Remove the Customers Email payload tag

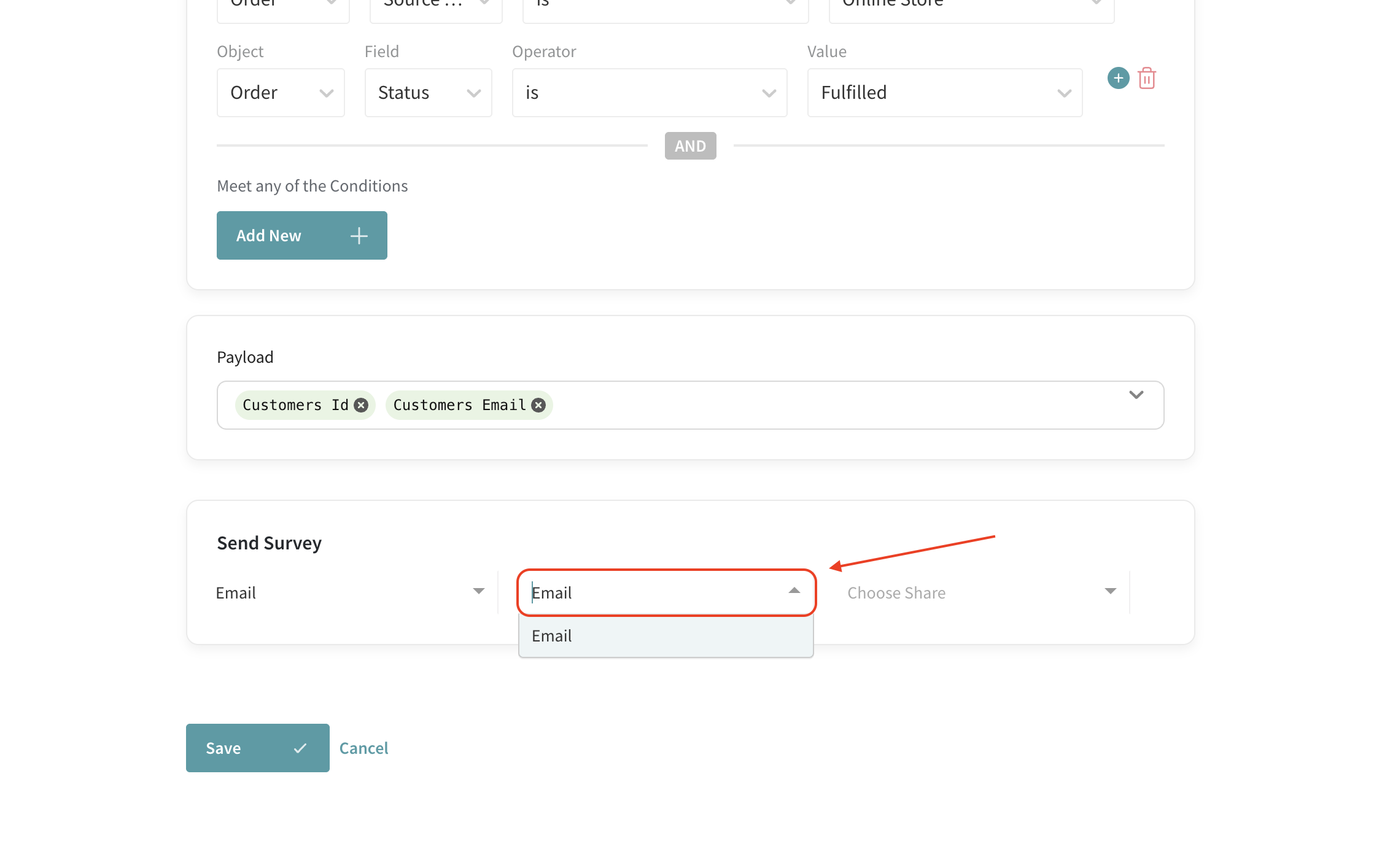point(538,405)
